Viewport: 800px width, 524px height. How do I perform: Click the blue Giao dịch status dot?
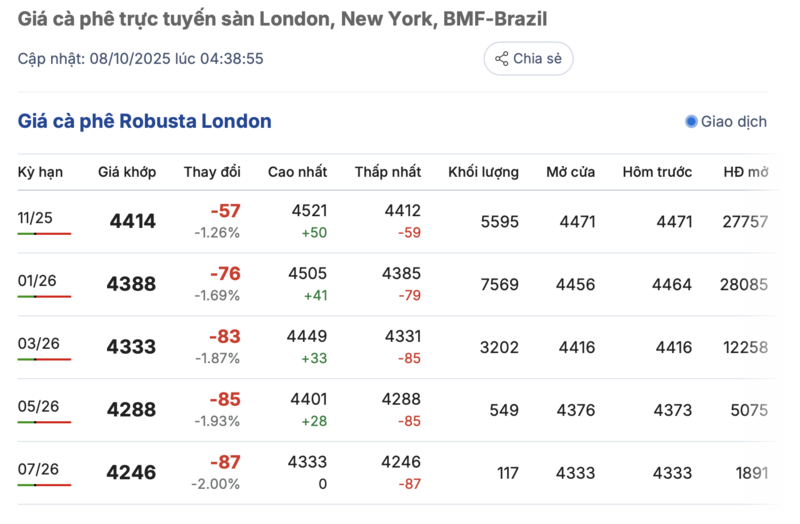(x=691, y=122)
